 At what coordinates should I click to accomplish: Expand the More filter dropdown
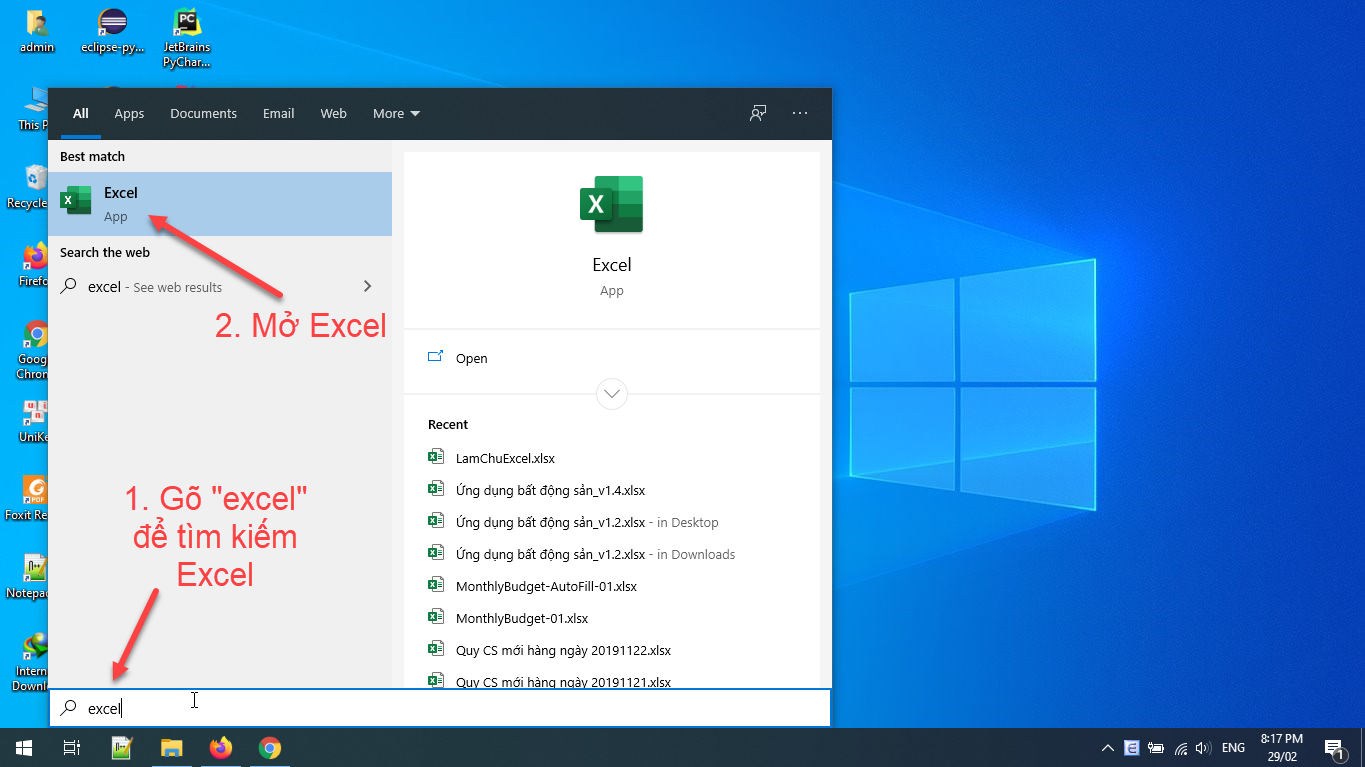[x=396, y=113]
